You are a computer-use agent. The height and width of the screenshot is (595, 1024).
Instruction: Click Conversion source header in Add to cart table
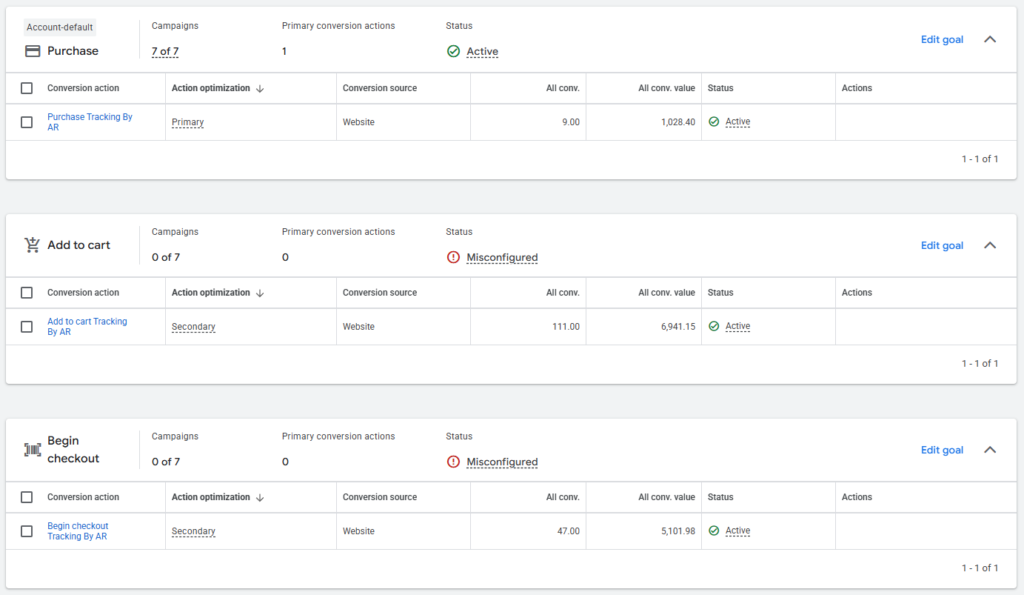(x=379, y=293)
